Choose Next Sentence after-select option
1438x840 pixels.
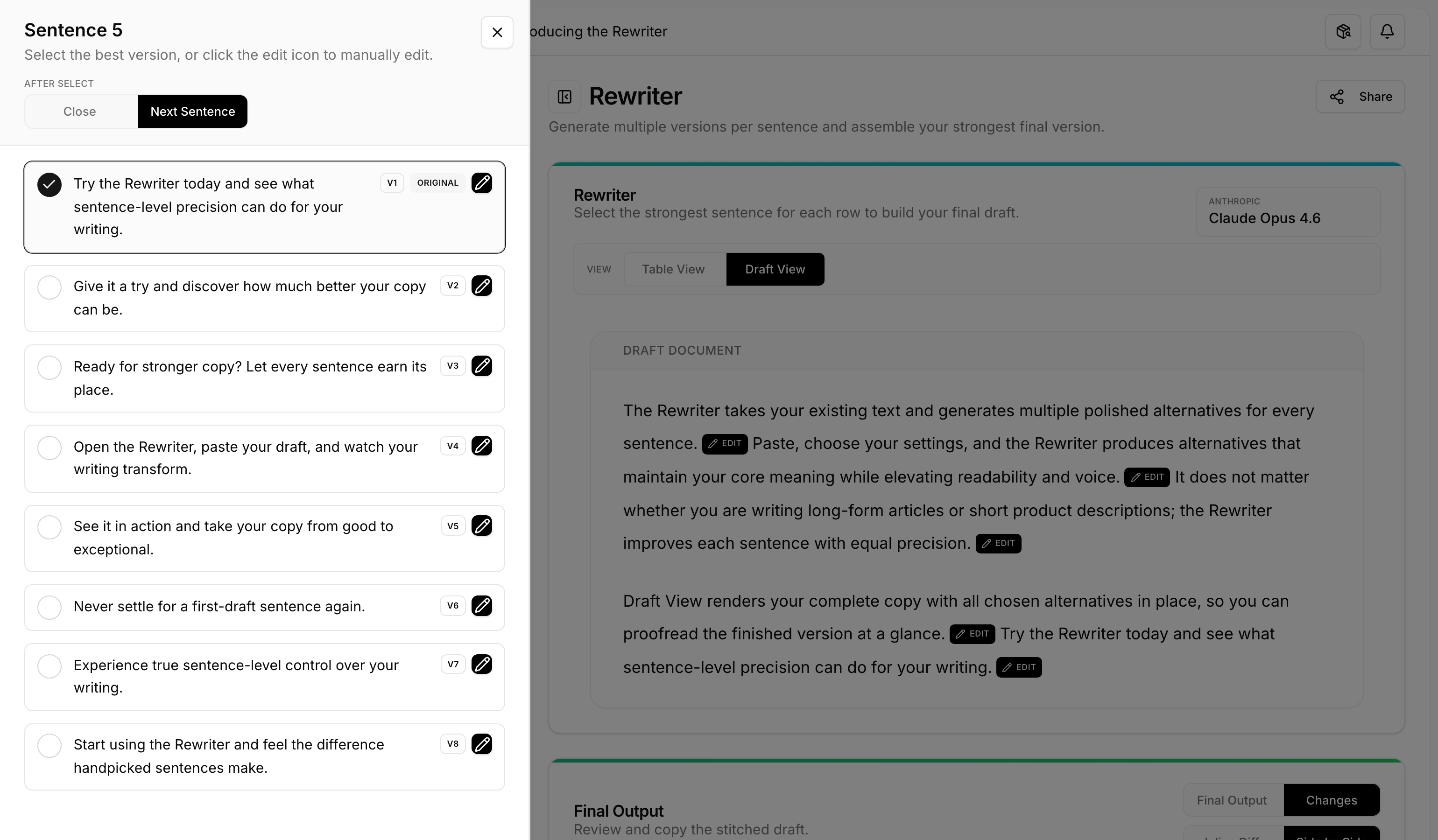tap(192, 112)
